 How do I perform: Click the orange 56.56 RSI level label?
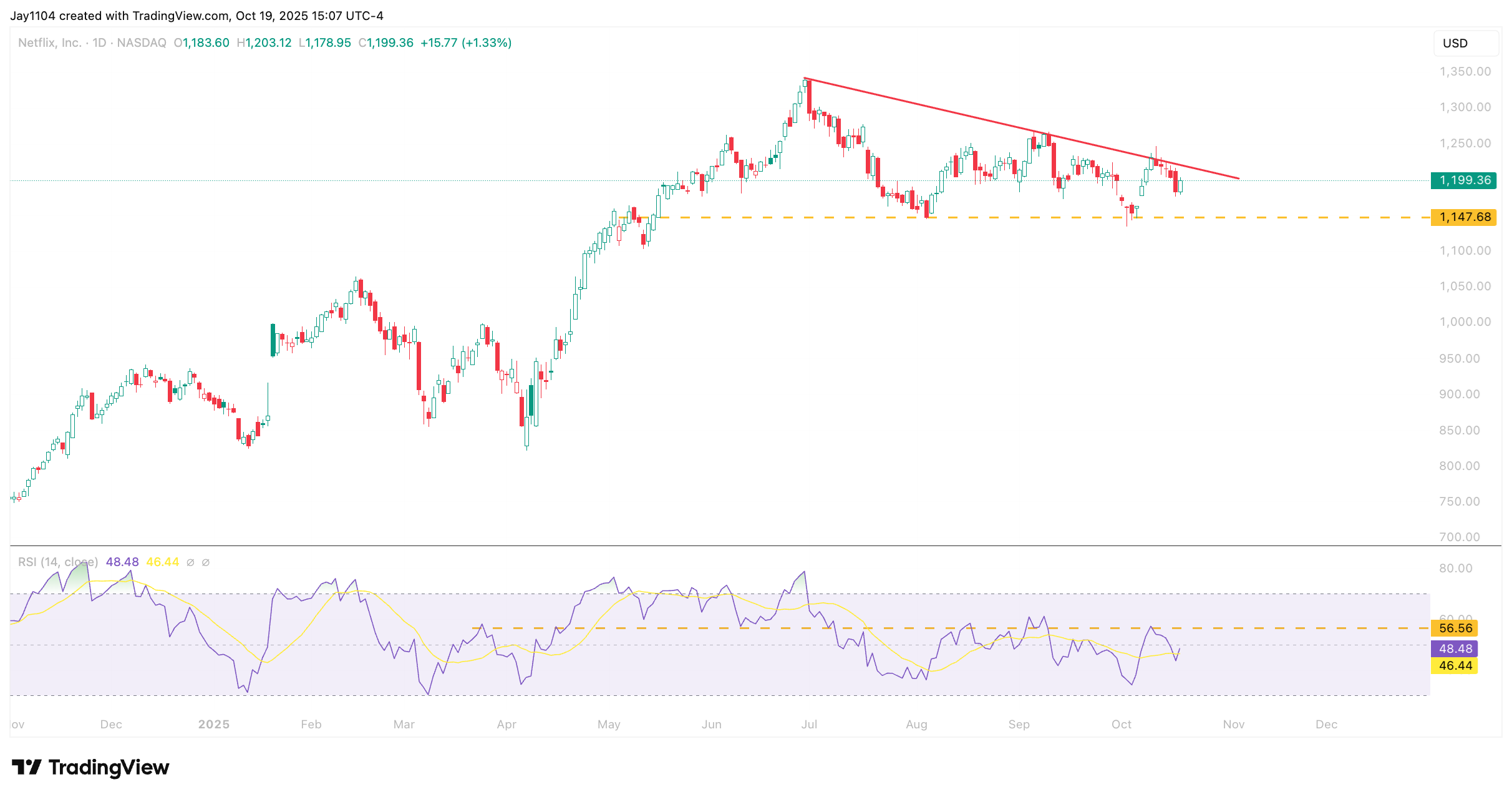pyautogui.click(x=1454, y=628)
